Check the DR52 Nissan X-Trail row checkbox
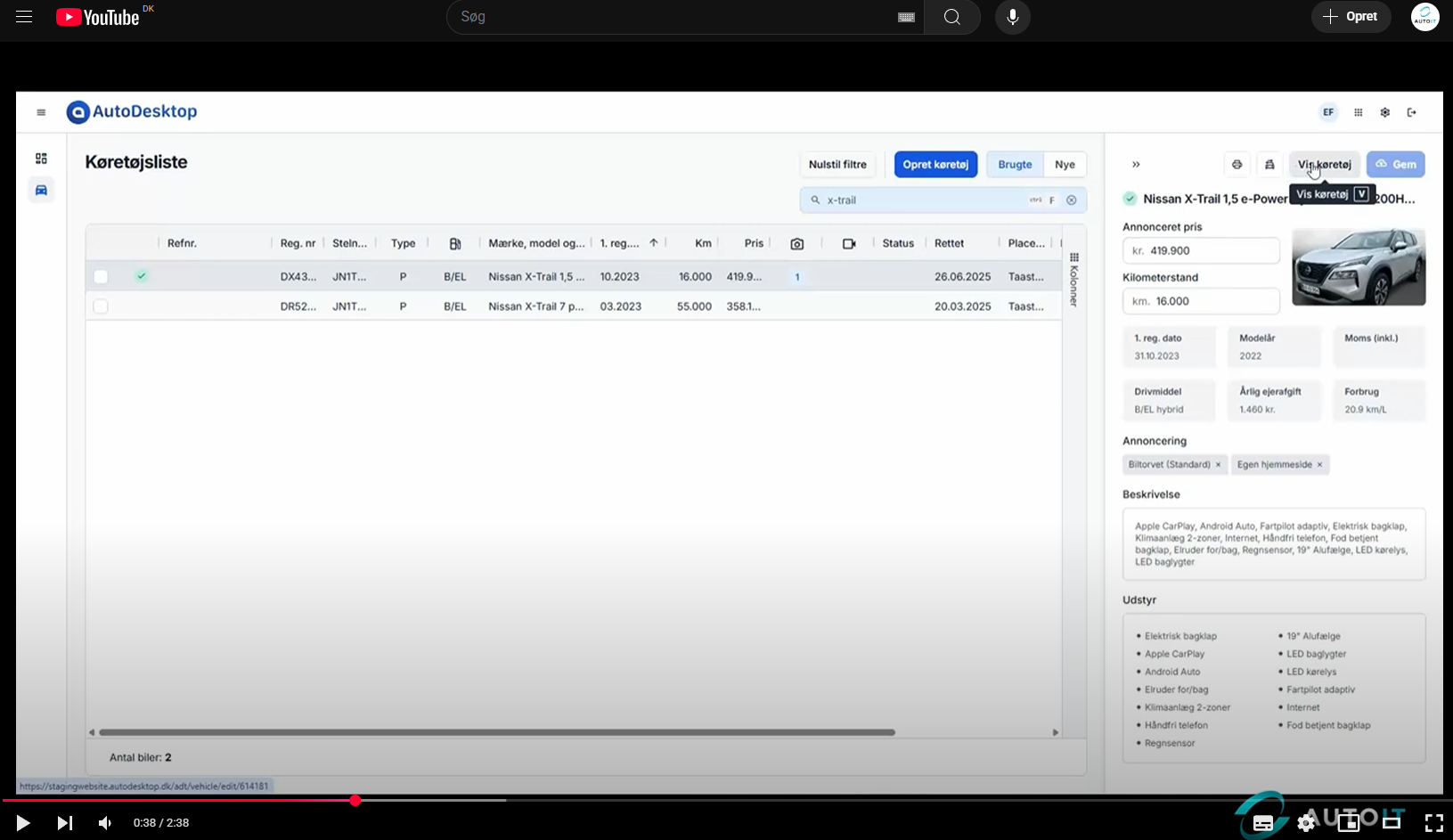Screen dimensions: 1453x840 (101, 306)
